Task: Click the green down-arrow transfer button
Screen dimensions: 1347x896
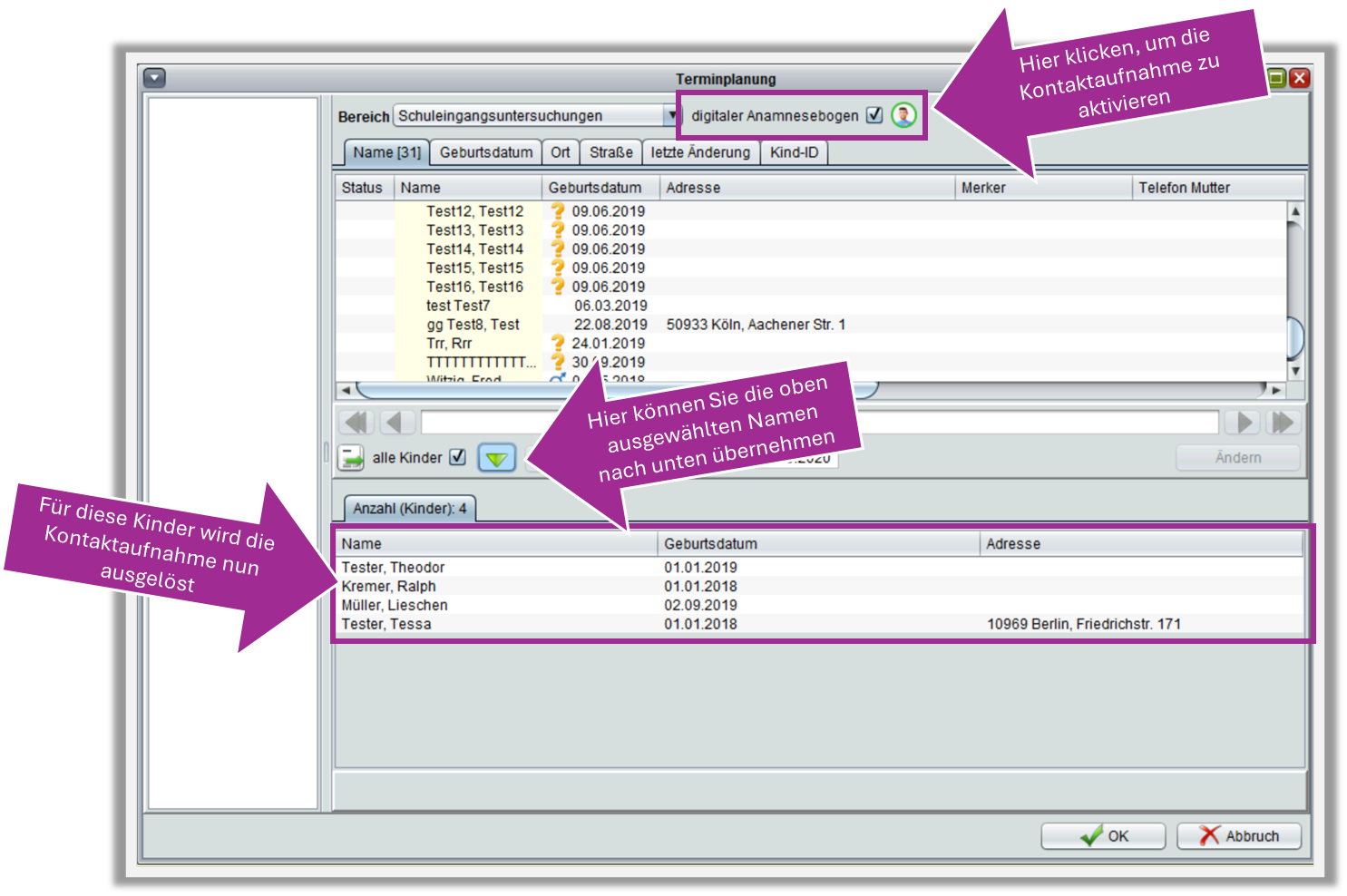Action: click(496, 458)
